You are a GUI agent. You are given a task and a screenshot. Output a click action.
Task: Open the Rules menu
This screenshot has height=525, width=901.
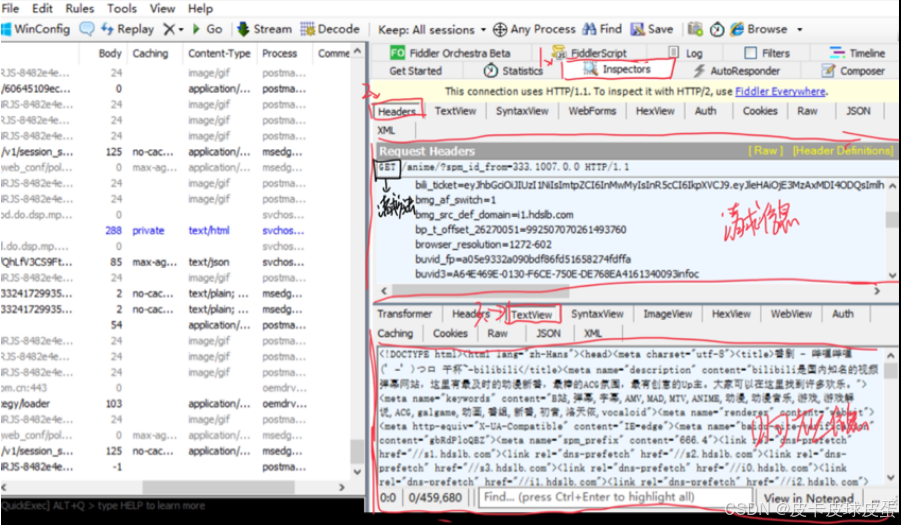[80, 9]
